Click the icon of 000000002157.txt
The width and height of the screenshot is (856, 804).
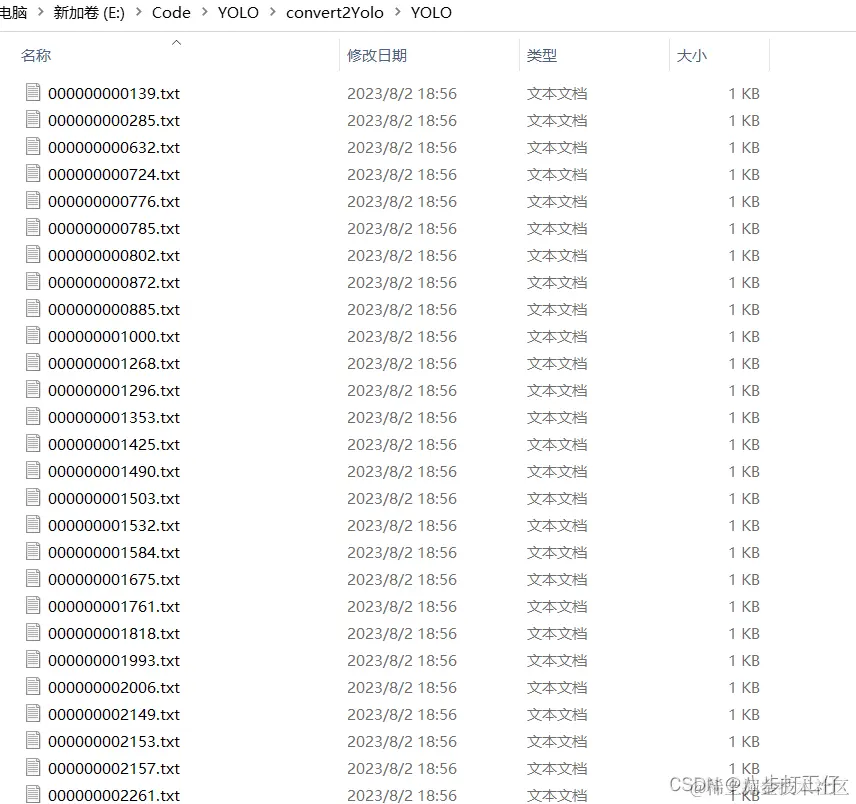pyautogui.click(x=33, y=767)
